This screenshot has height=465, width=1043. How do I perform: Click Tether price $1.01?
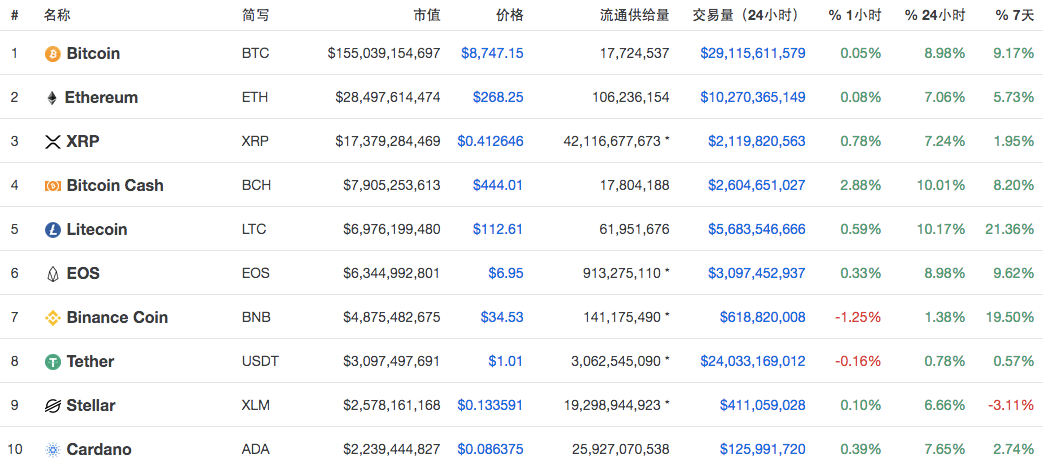click(506, 361)
